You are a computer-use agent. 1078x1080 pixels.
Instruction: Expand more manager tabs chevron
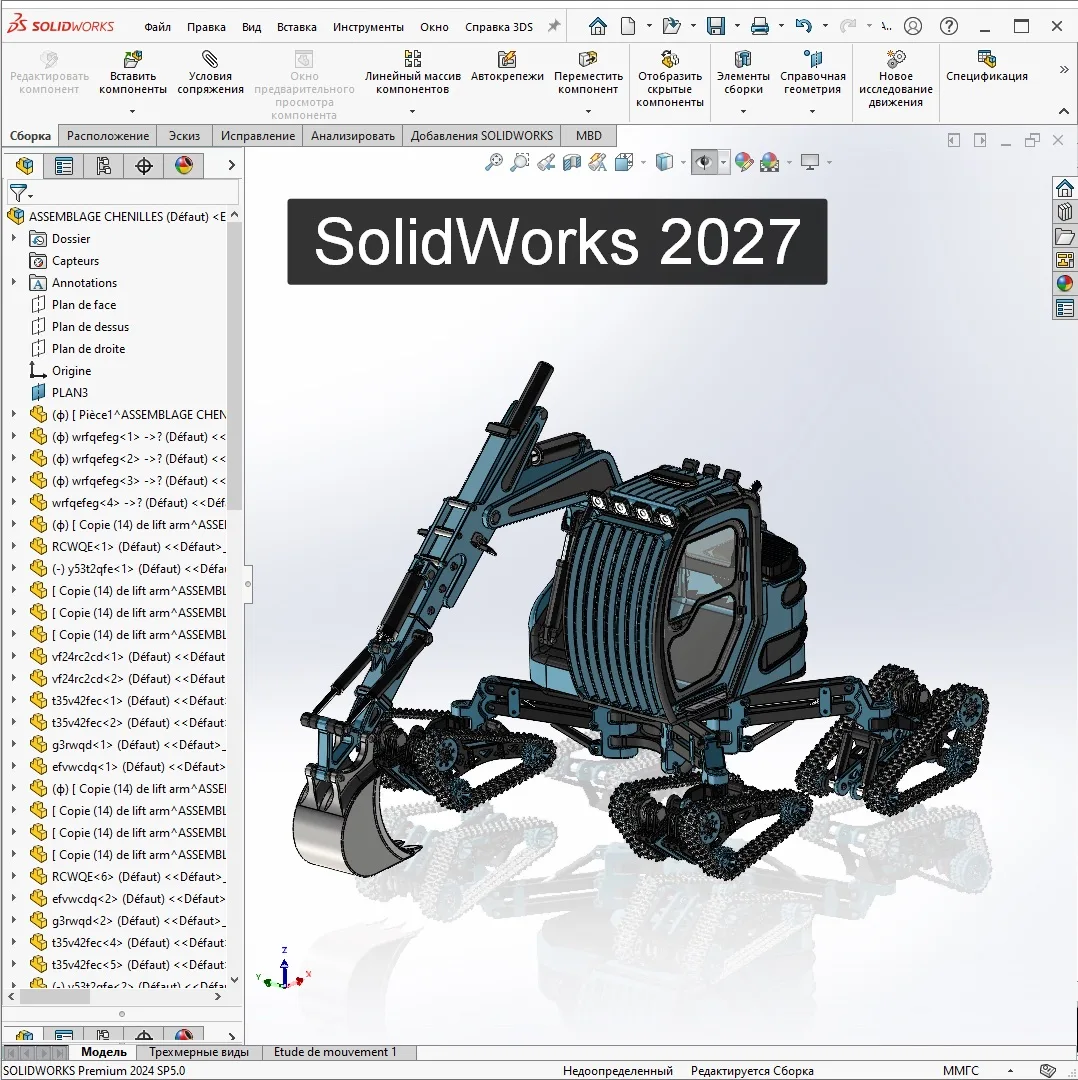231,165
